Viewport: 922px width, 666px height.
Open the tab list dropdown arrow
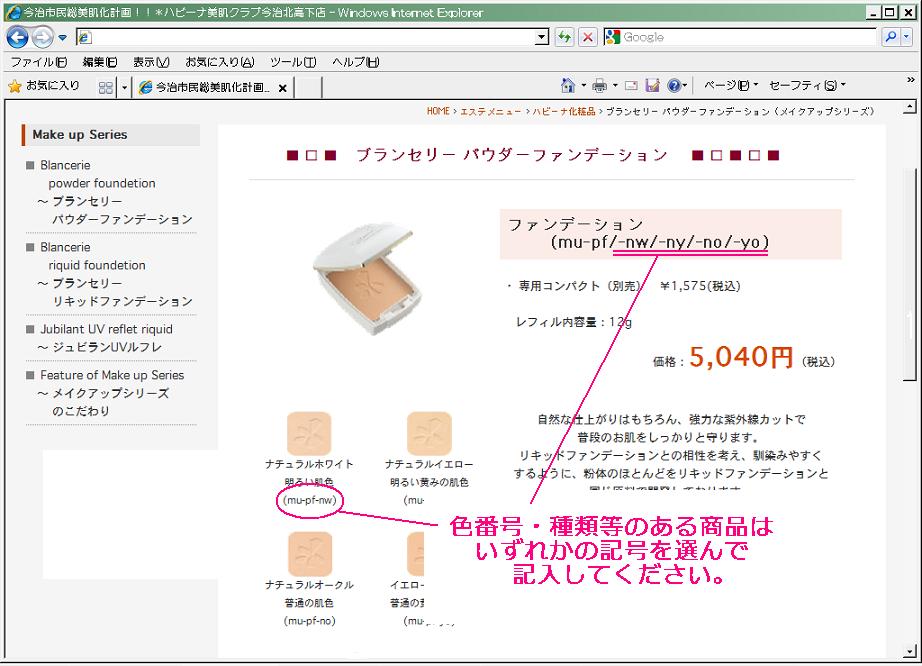tap(124, 88)
